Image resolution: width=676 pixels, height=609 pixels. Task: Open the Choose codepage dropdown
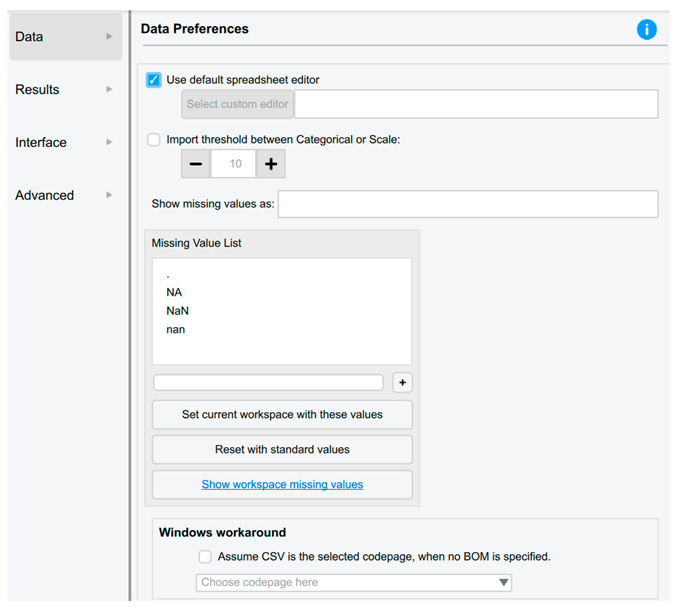(x=354, y=582)
